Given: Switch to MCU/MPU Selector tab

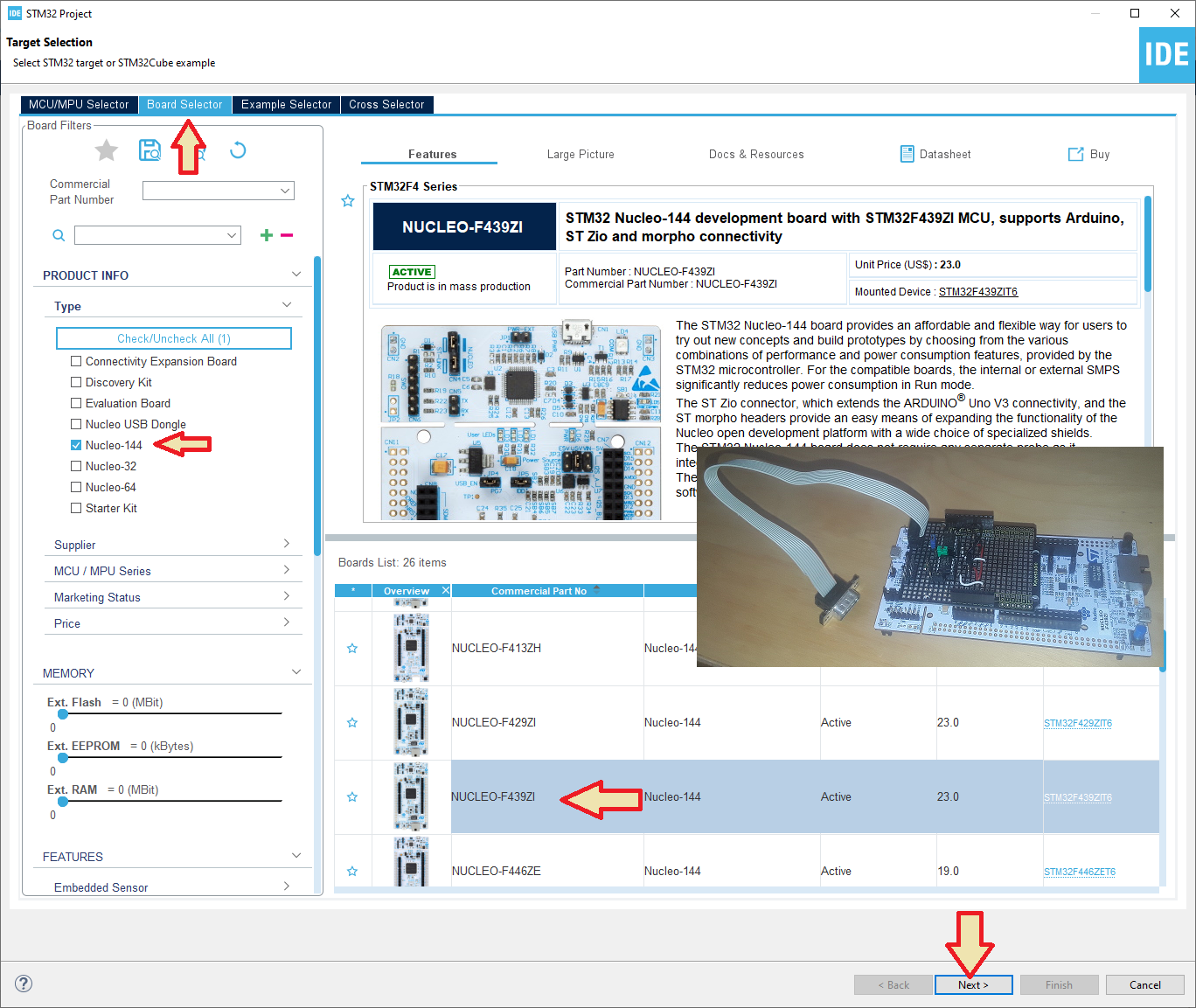Looking at the screenshot, I should click(x=79, y=104).
